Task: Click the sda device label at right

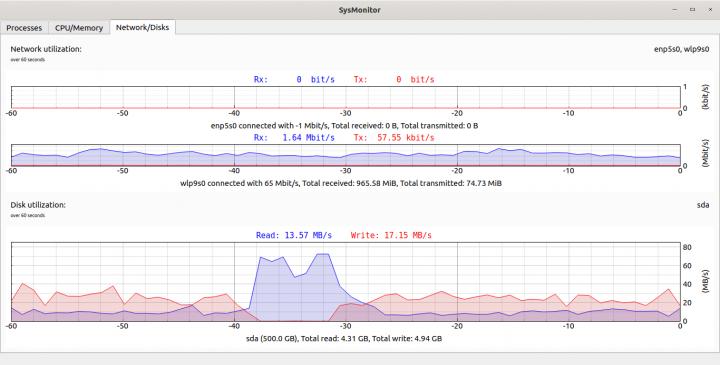Action: [x=703, y=205]
